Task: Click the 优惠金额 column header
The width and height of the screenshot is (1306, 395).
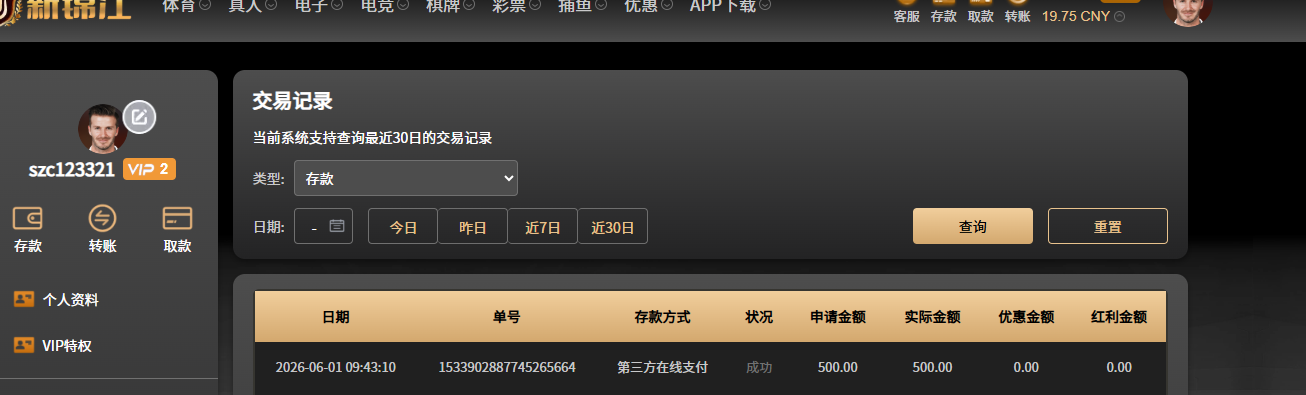Action: coord(1026,317)
